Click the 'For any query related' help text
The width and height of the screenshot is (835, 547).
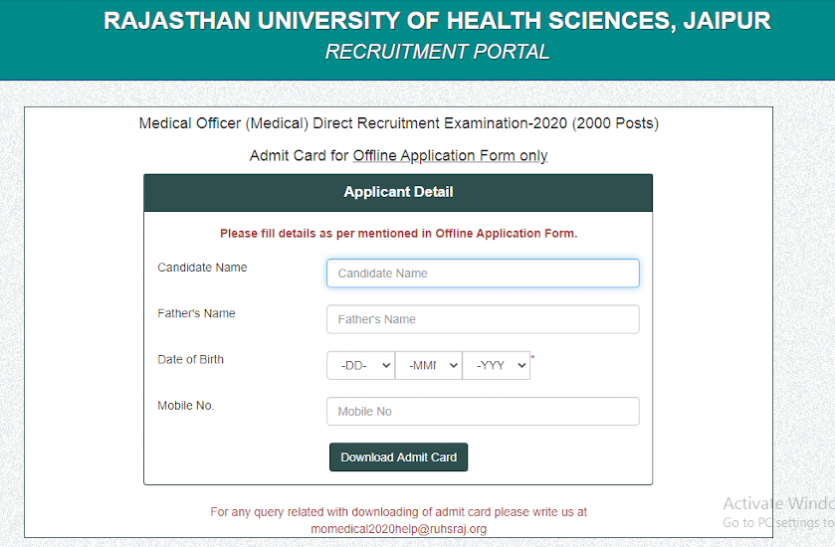398,512
